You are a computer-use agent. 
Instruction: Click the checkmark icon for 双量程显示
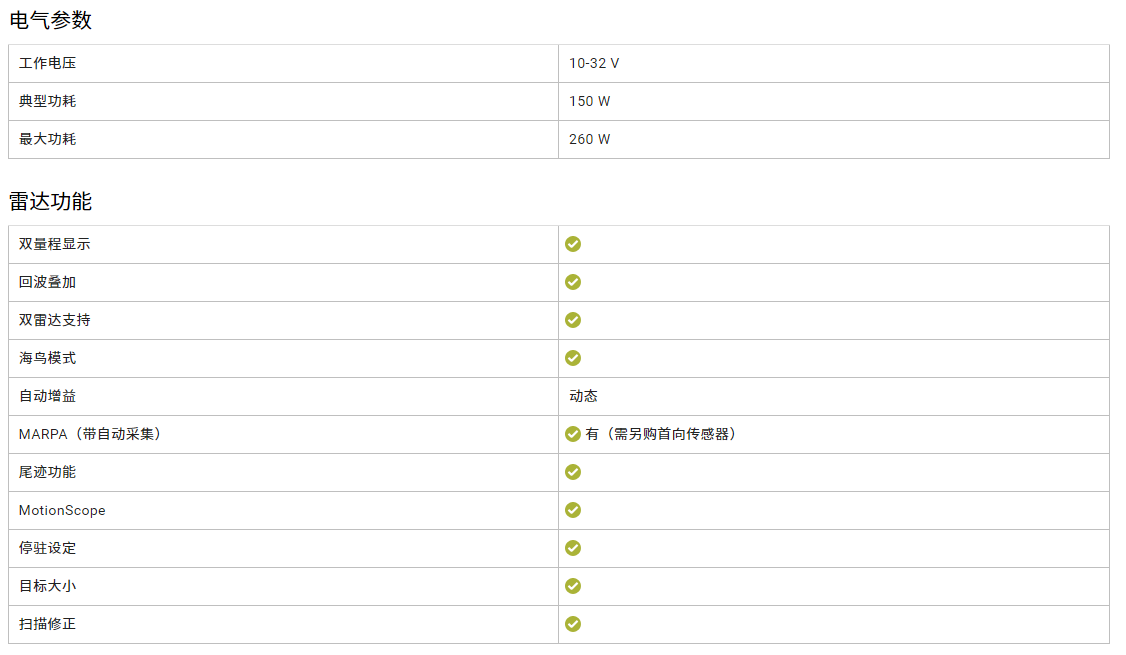(x=573, y=244)
